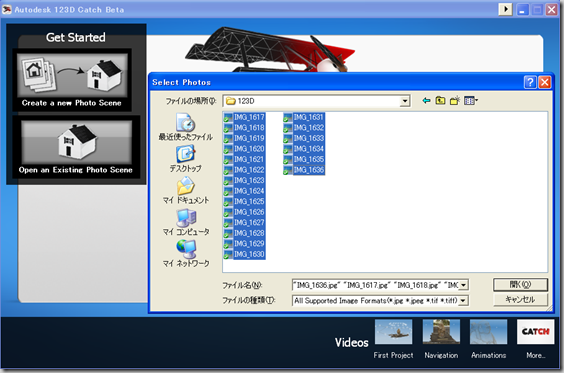Open the First Project video thumbnail
The height and width of the screenshot is (373, 564).
point(394,332)
